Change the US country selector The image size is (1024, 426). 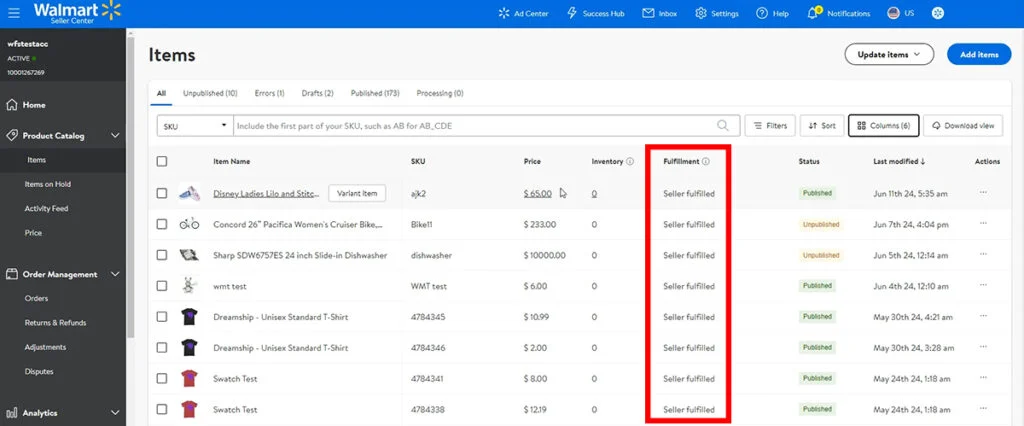901,13
